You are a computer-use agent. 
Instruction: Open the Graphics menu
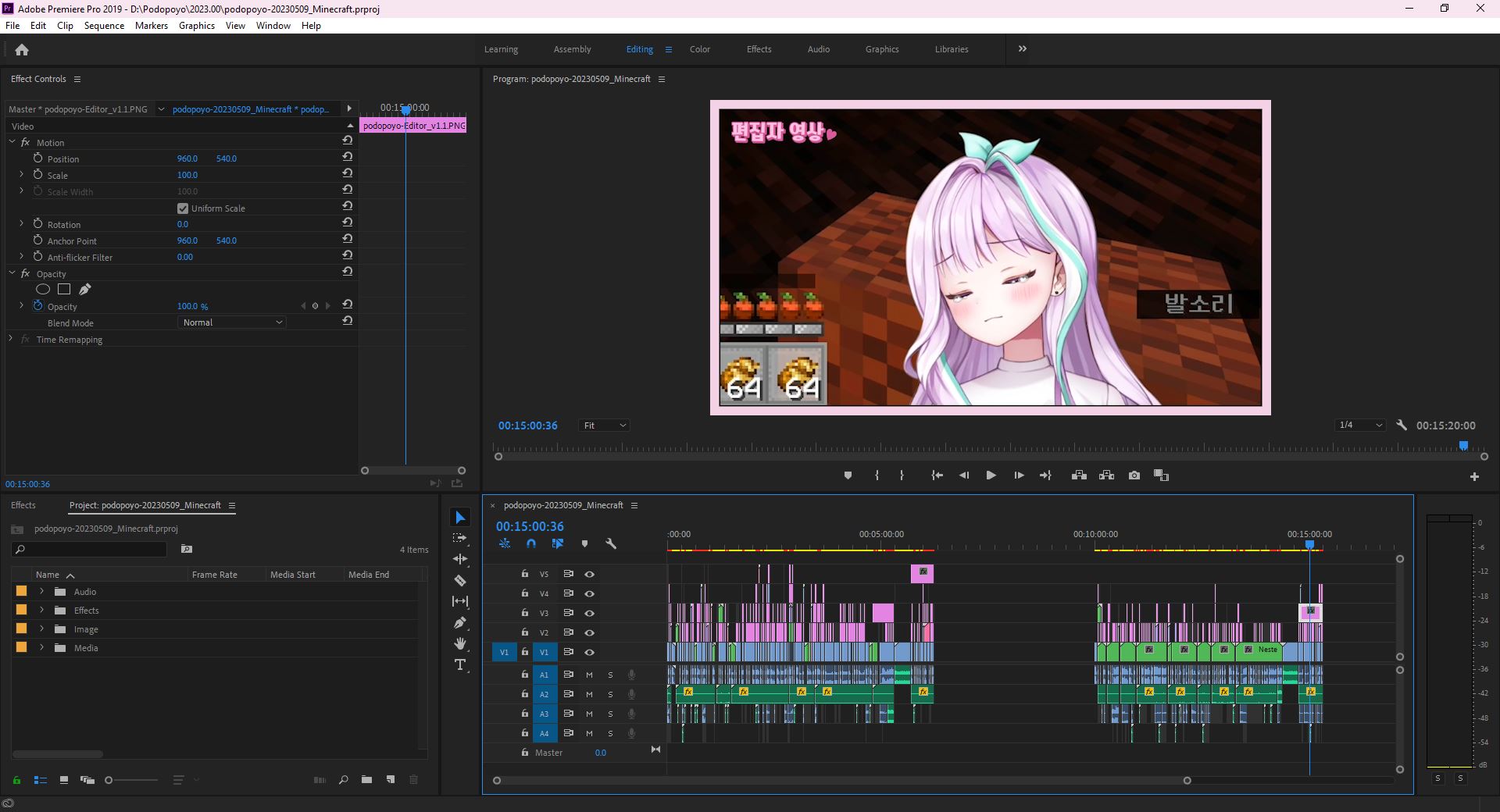196,26
